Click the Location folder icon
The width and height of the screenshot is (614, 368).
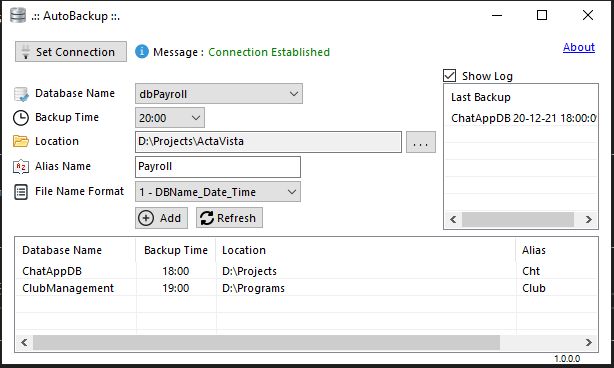click(21, 141)
